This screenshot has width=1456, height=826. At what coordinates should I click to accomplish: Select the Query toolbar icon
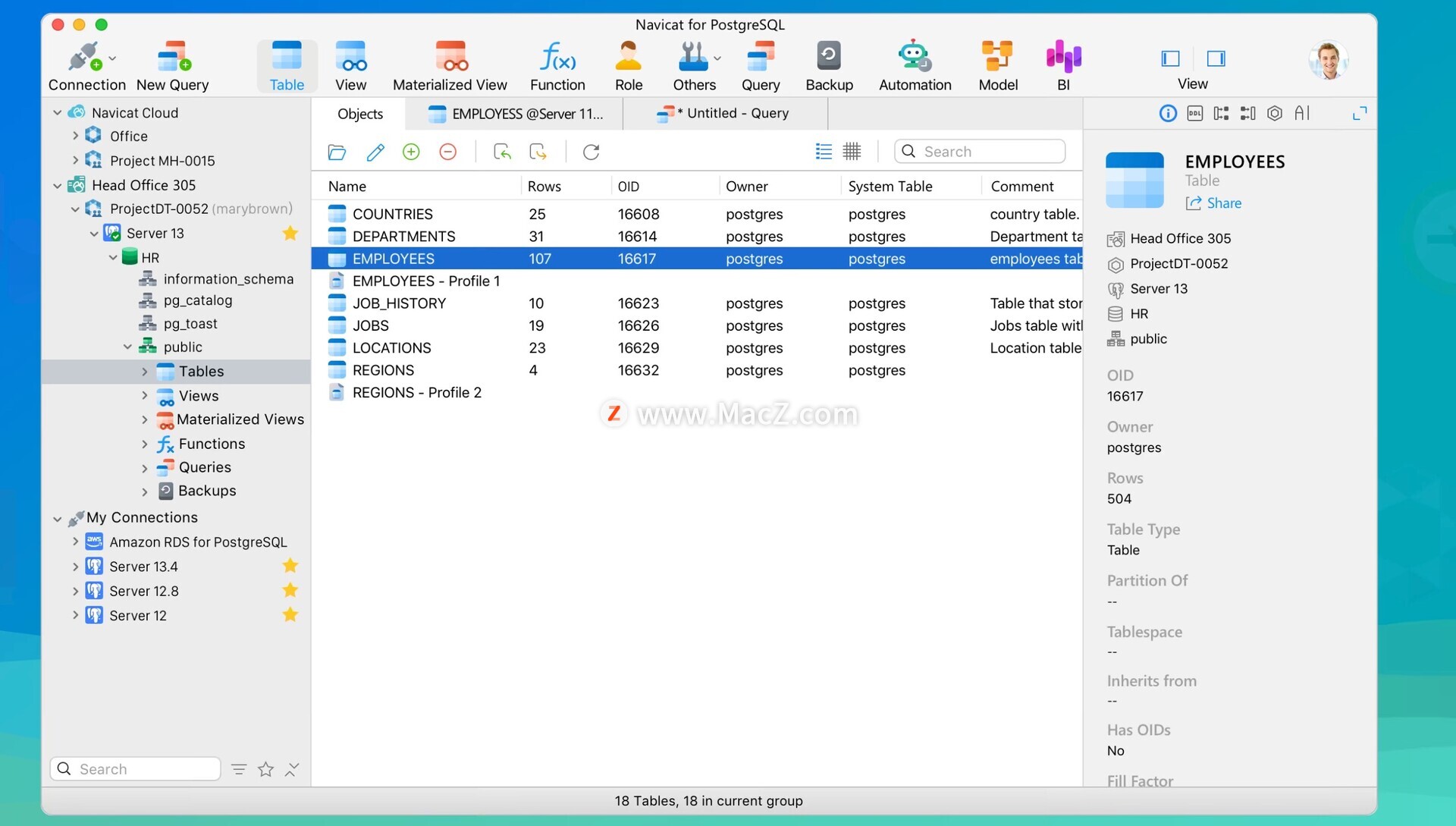click(x=761, y=65)
